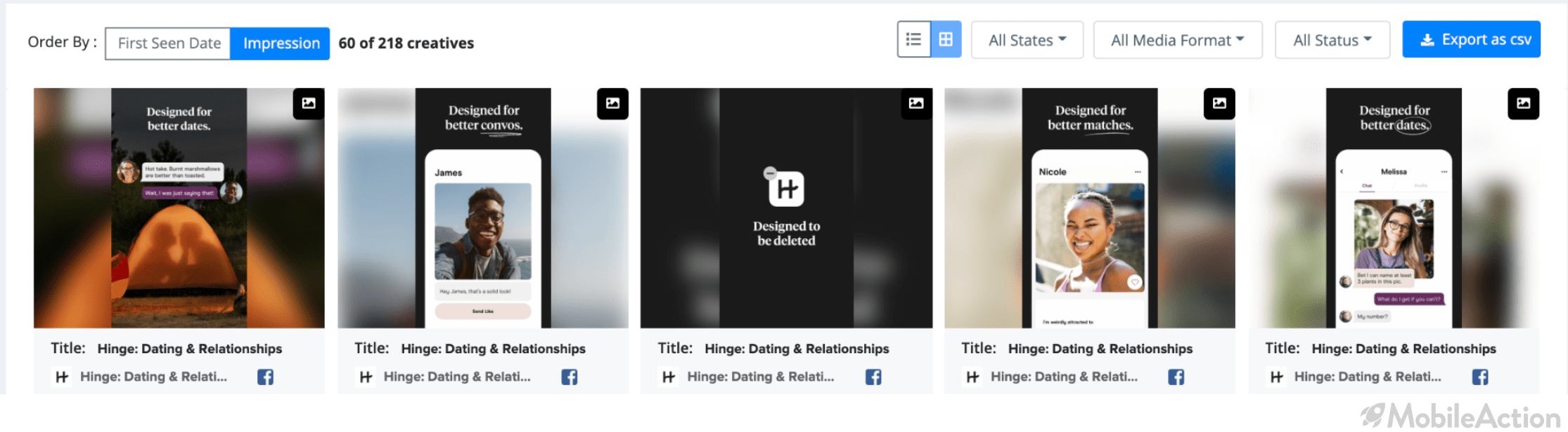Click Facebook icon under Melissa creative

point(1480,377)
